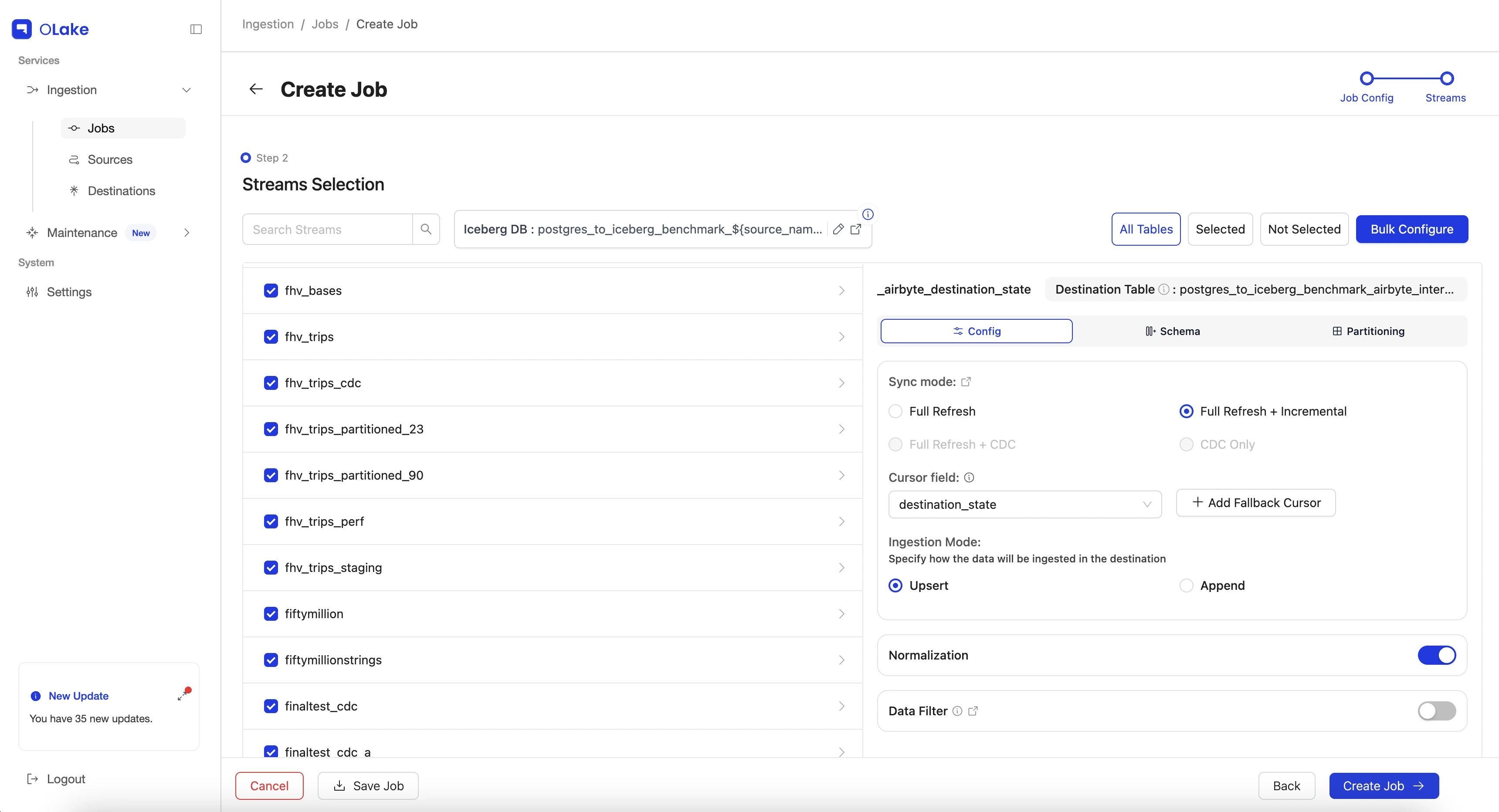Switch to the Schema tab
This screenshot has width=1499, height=812.
1172,331
